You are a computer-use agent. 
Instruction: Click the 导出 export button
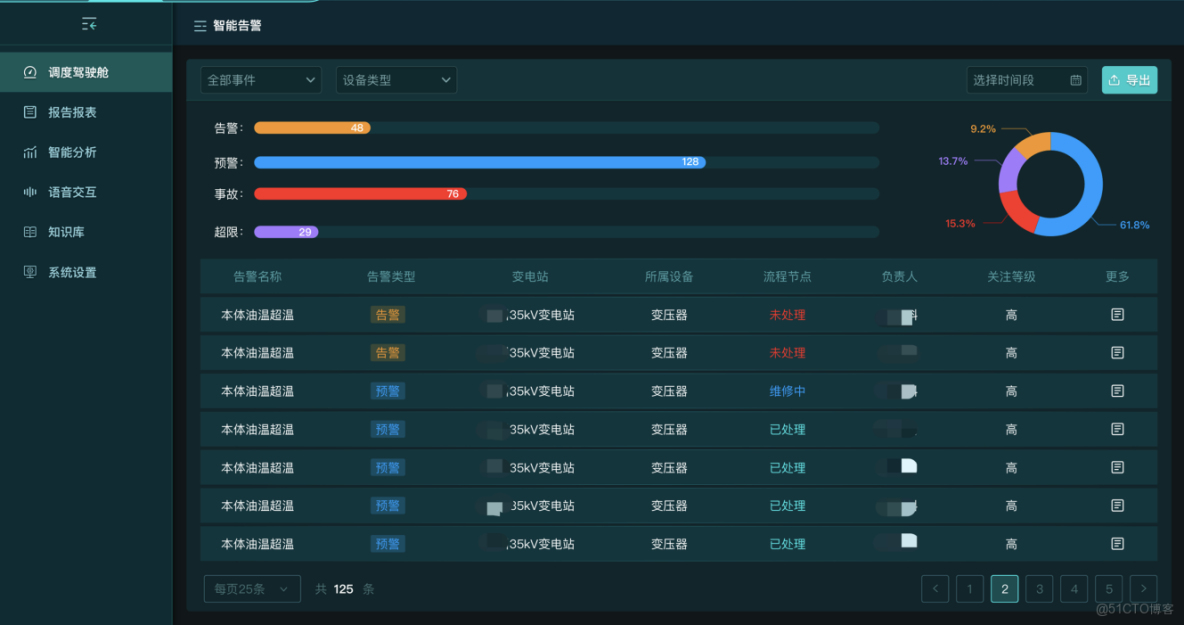click(1129, 79)
